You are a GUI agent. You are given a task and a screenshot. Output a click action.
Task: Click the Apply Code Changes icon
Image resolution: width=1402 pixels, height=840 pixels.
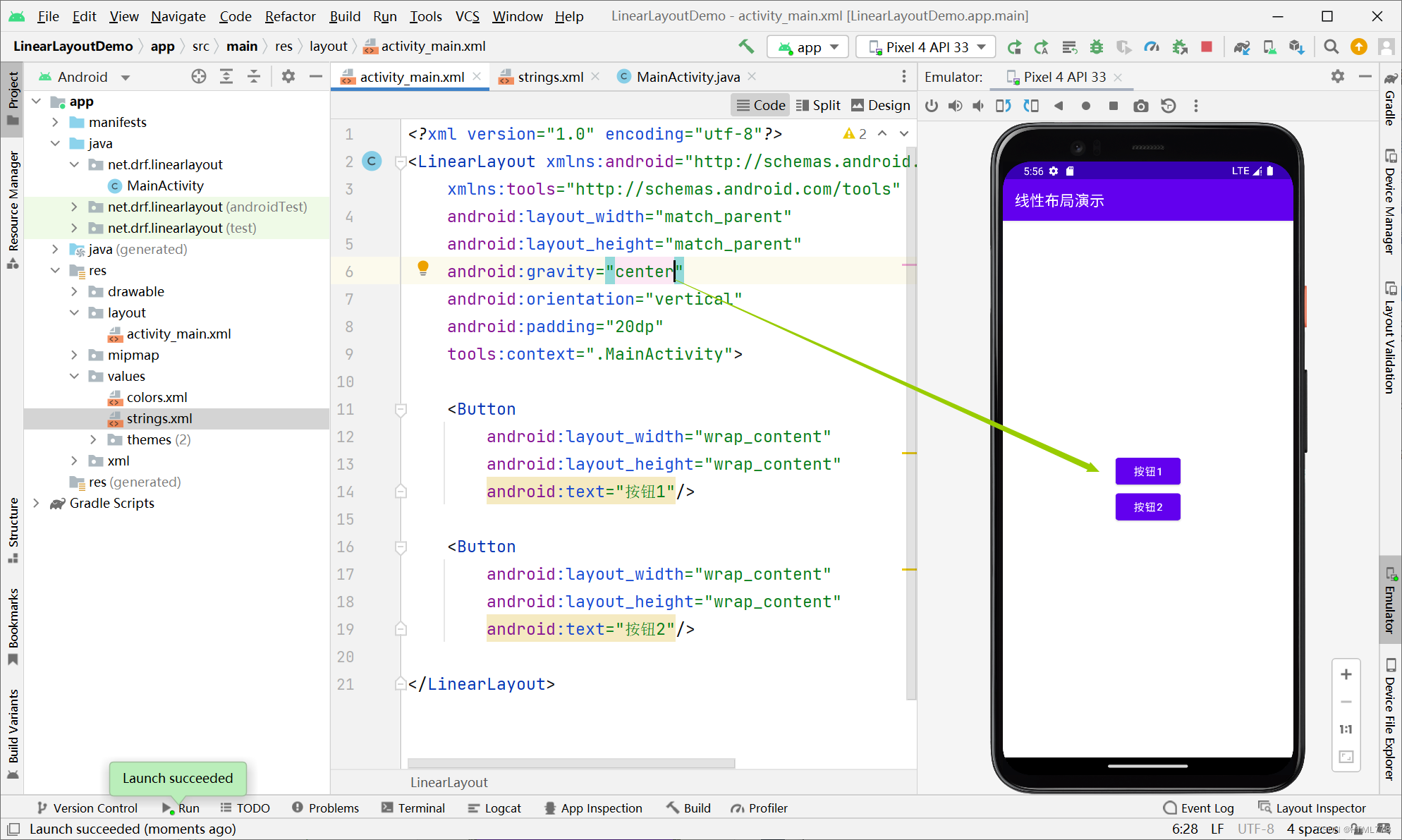click(x=1069, y=47)
